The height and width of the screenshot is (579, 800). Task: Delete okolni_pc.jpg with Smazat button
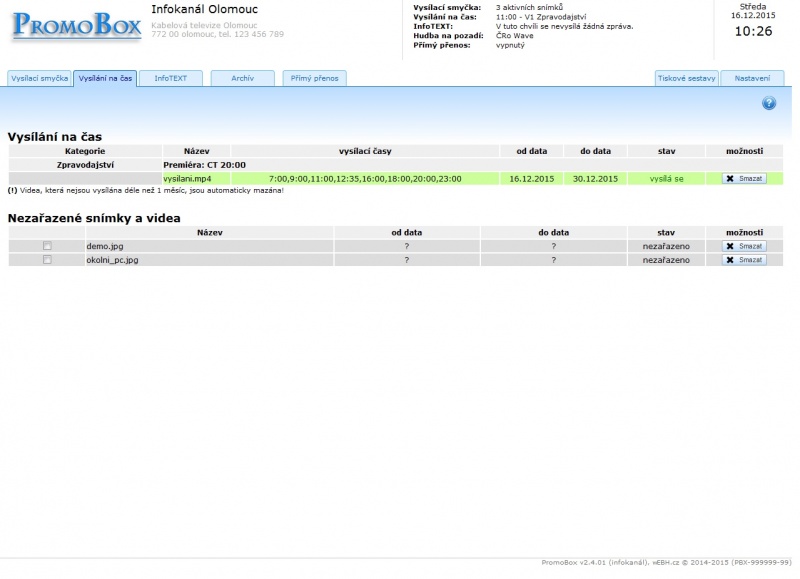point(744,260)
